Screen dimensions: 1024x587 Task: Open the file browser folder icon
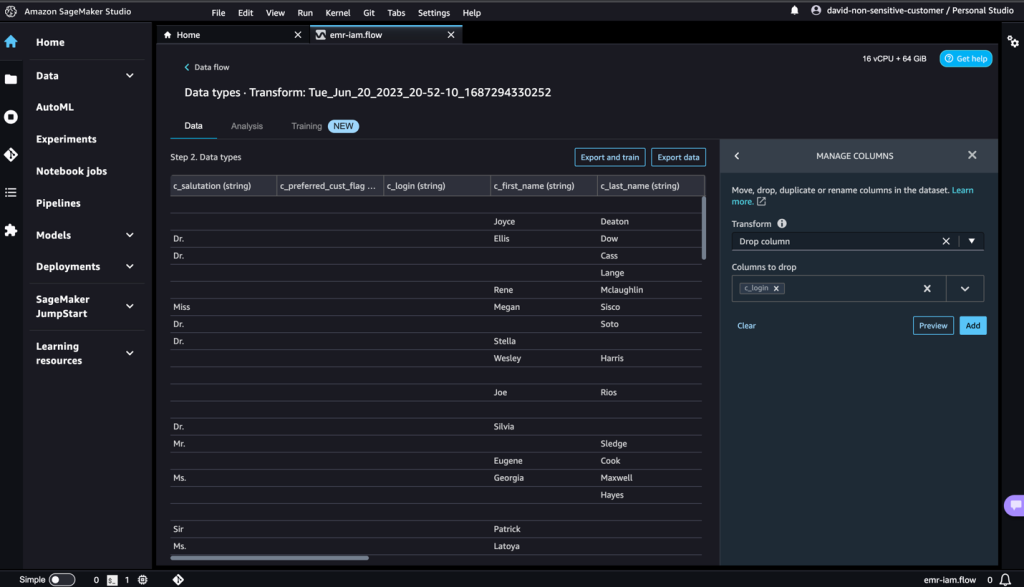(x=11, y=79)
